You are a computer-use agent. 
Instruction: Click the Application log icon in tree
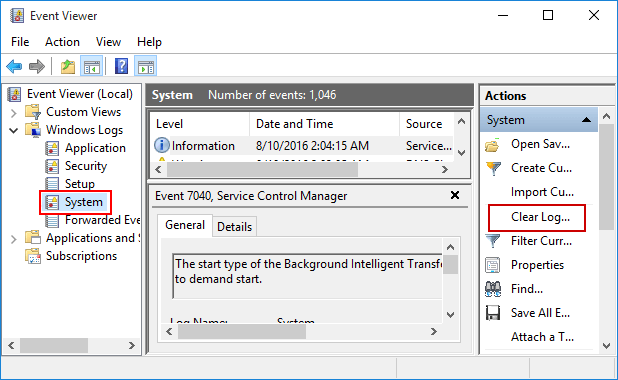[x=52, y=148]
